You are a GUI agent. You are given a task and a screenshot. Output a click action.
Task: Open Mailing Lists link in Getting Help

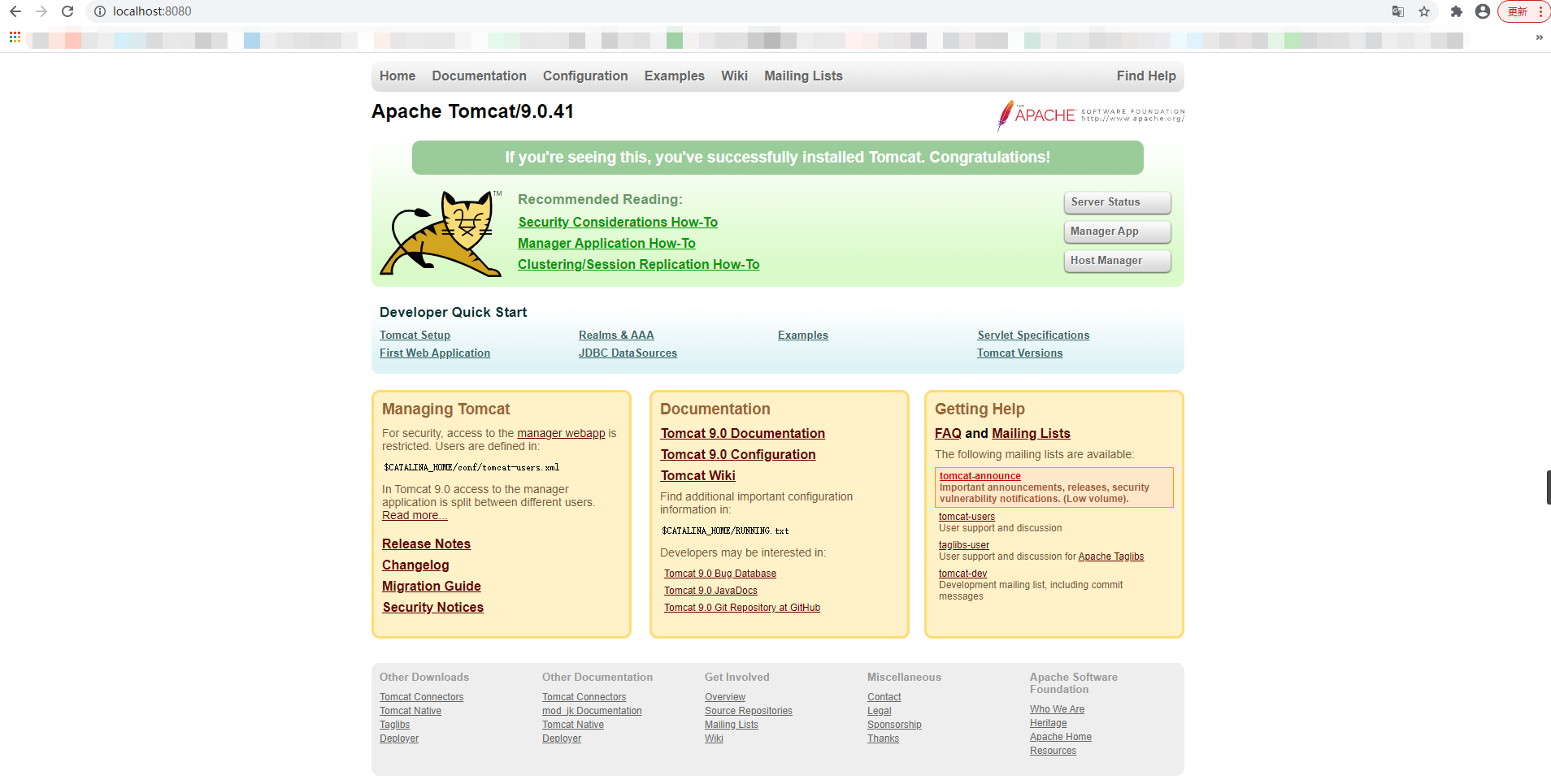click(x=1031, y=433)
